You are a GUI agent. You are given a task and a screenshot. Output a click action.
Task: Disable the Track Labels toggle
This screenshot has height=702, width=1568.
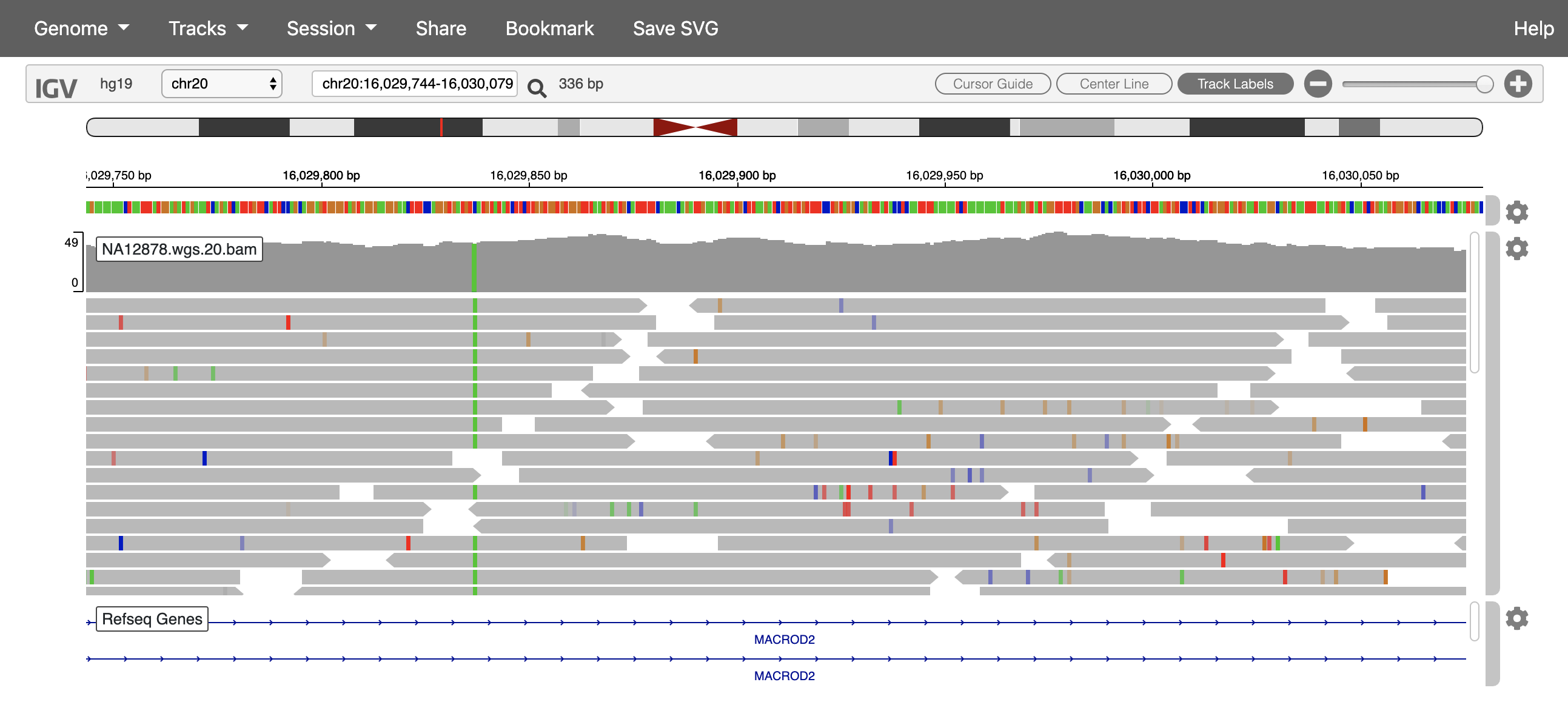[x=1235, y=84]
